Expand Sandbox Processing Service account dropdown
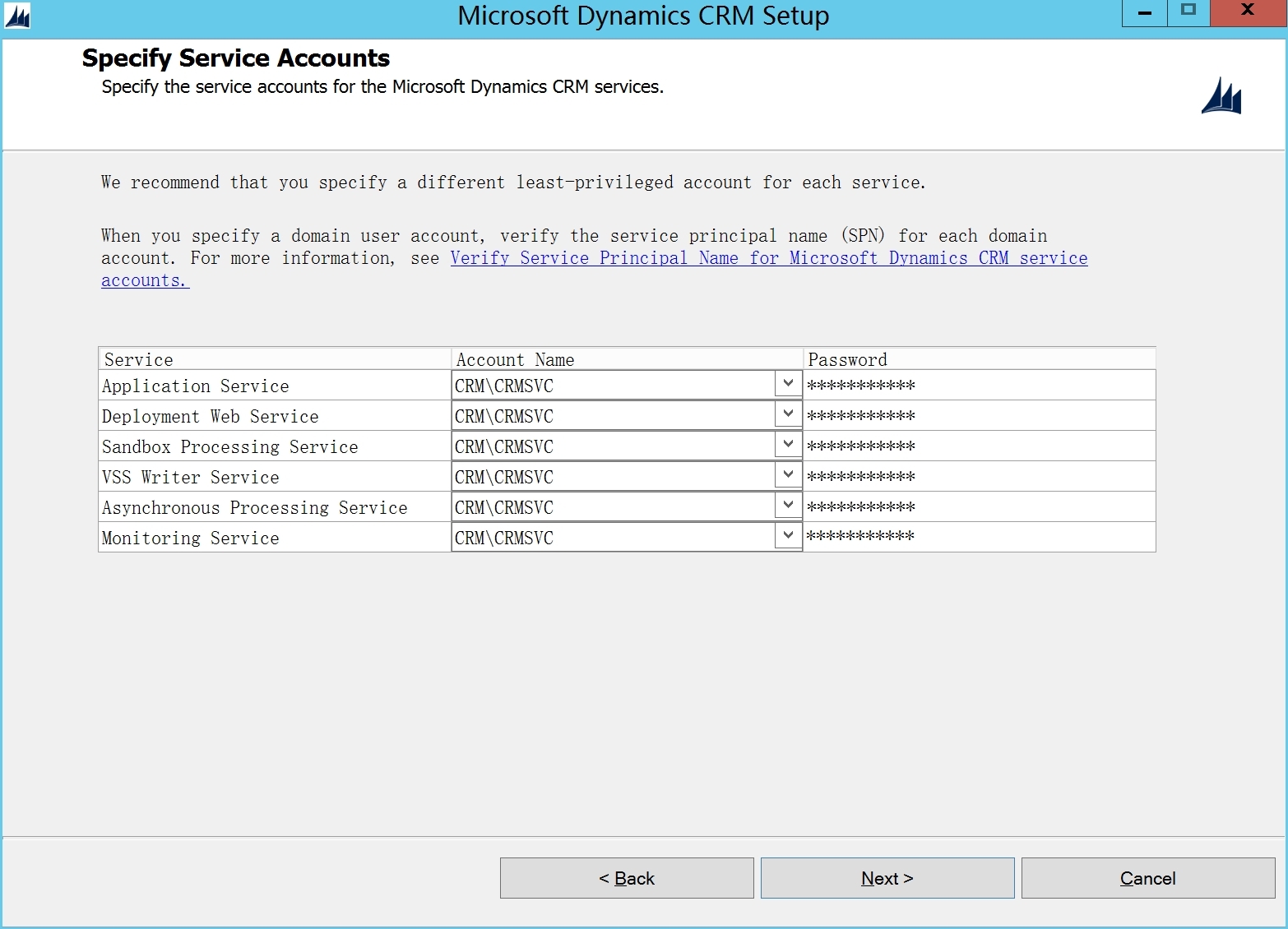Viewport: 1288px width, 929px height. (x=787, y=445)
